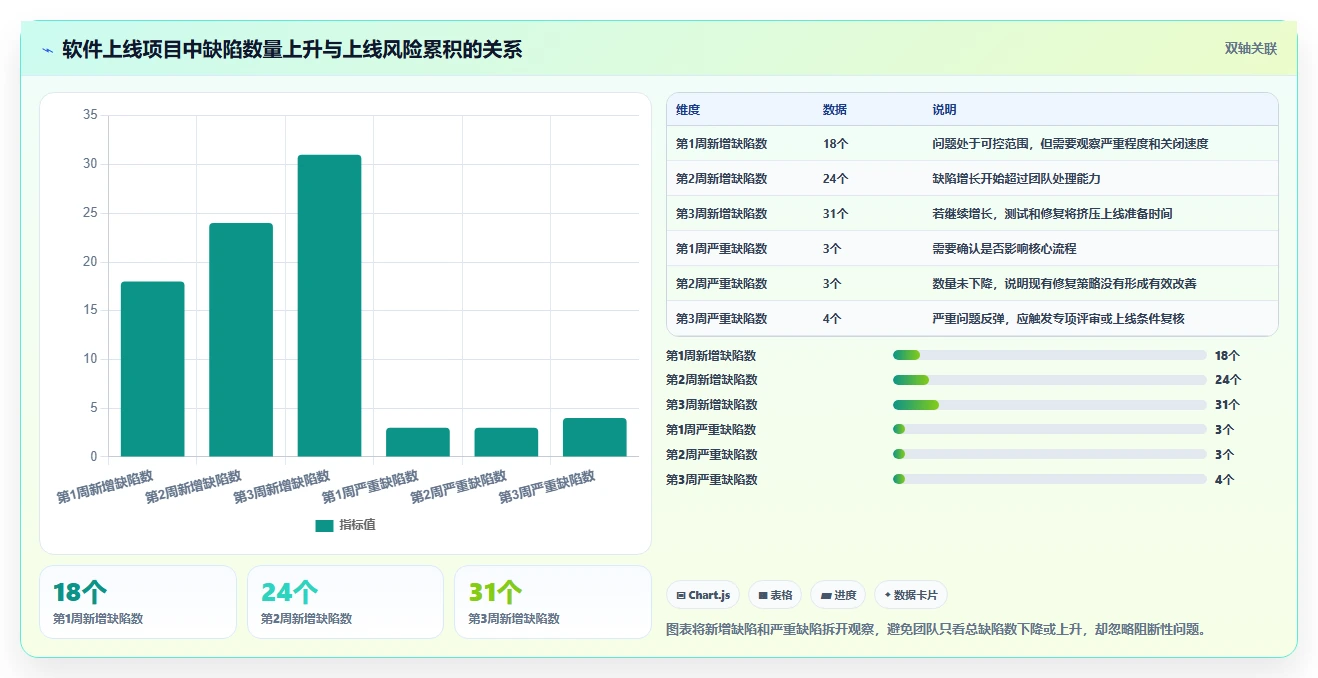
Task: Select the 第3周严重缺陷数 bar in chart
Action: tap(594, 437)
